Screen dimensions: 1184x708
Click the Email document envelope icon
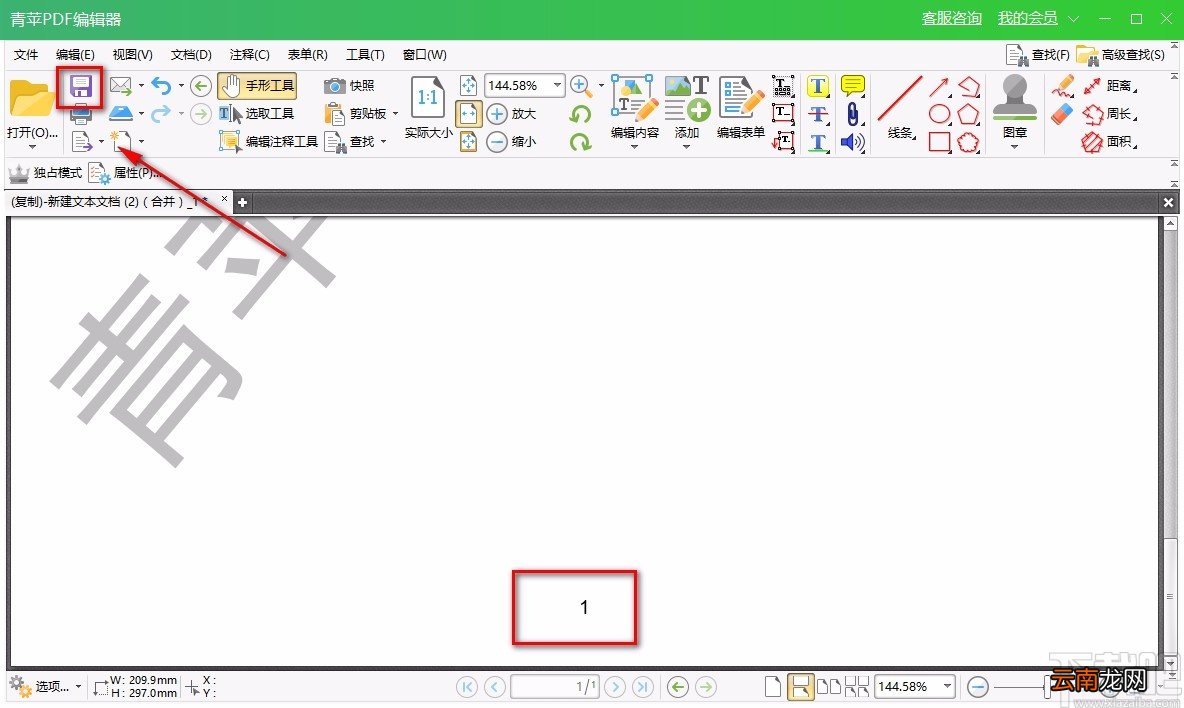(121, 86)
